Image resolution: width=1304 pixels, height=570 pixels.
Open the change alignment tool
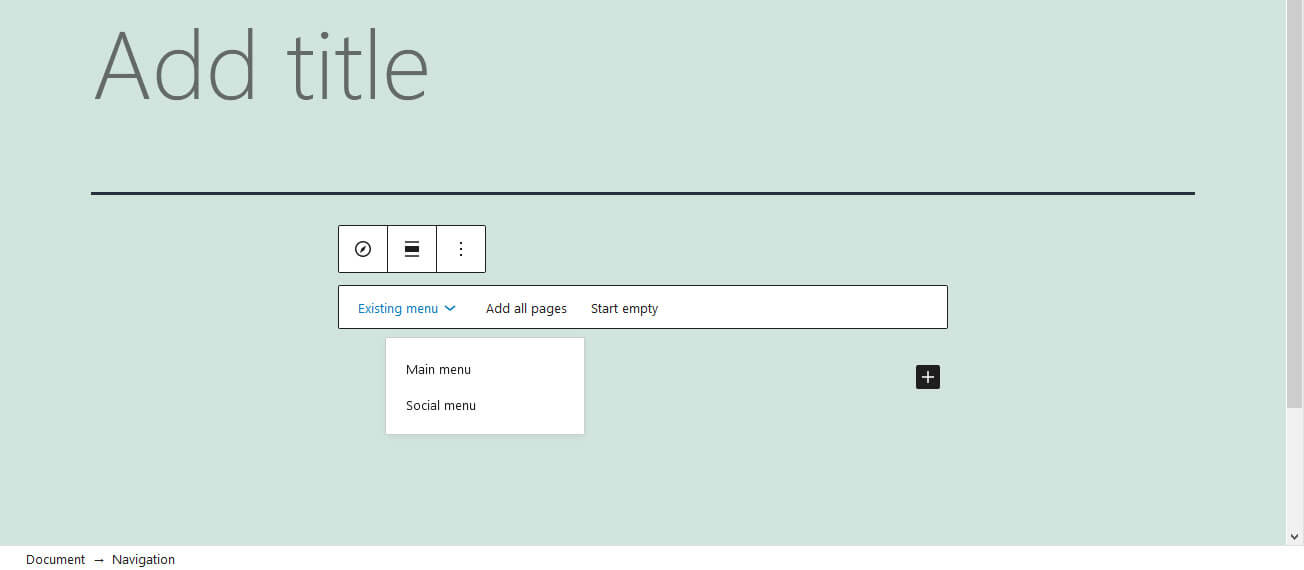(x=412, y=249)
